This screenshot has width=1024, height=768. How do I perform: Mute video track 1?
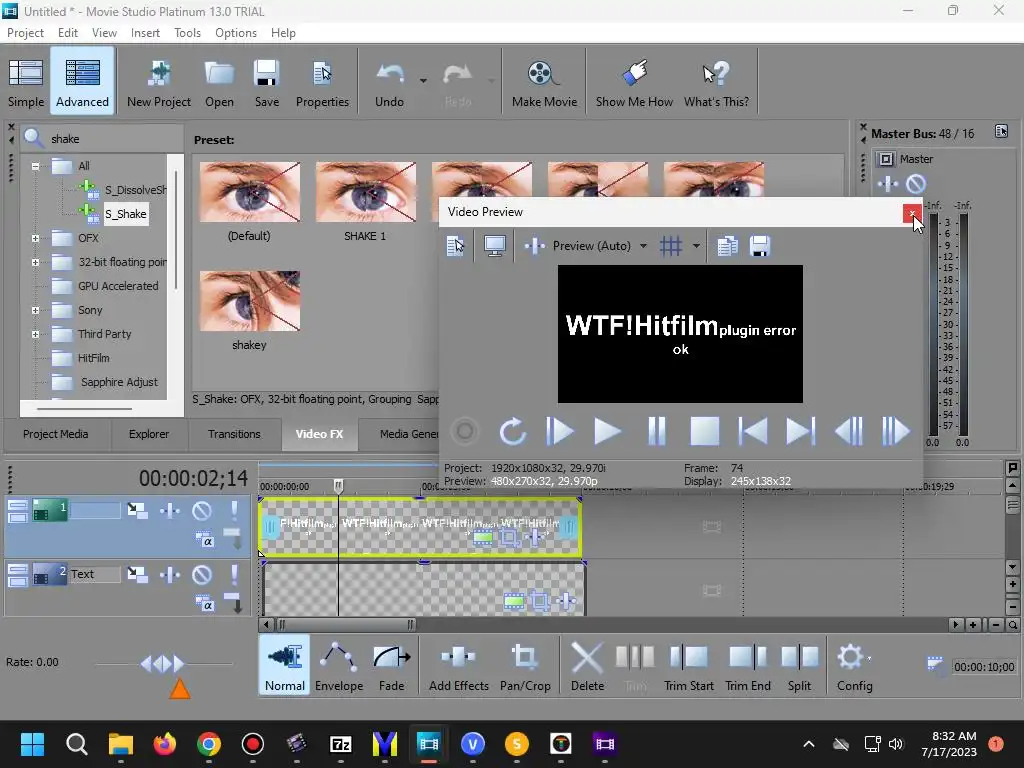pos(202,510)
